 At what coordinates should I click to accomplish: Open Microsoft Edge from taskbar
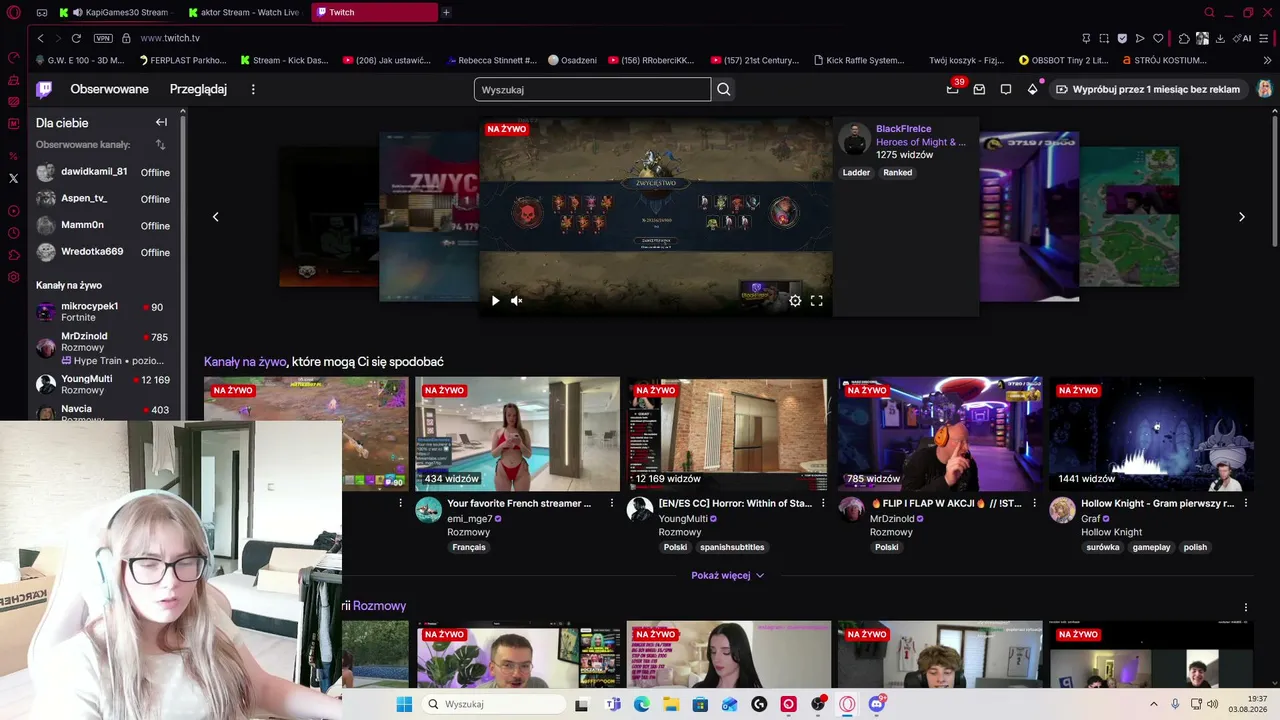(x=642, y=704)
